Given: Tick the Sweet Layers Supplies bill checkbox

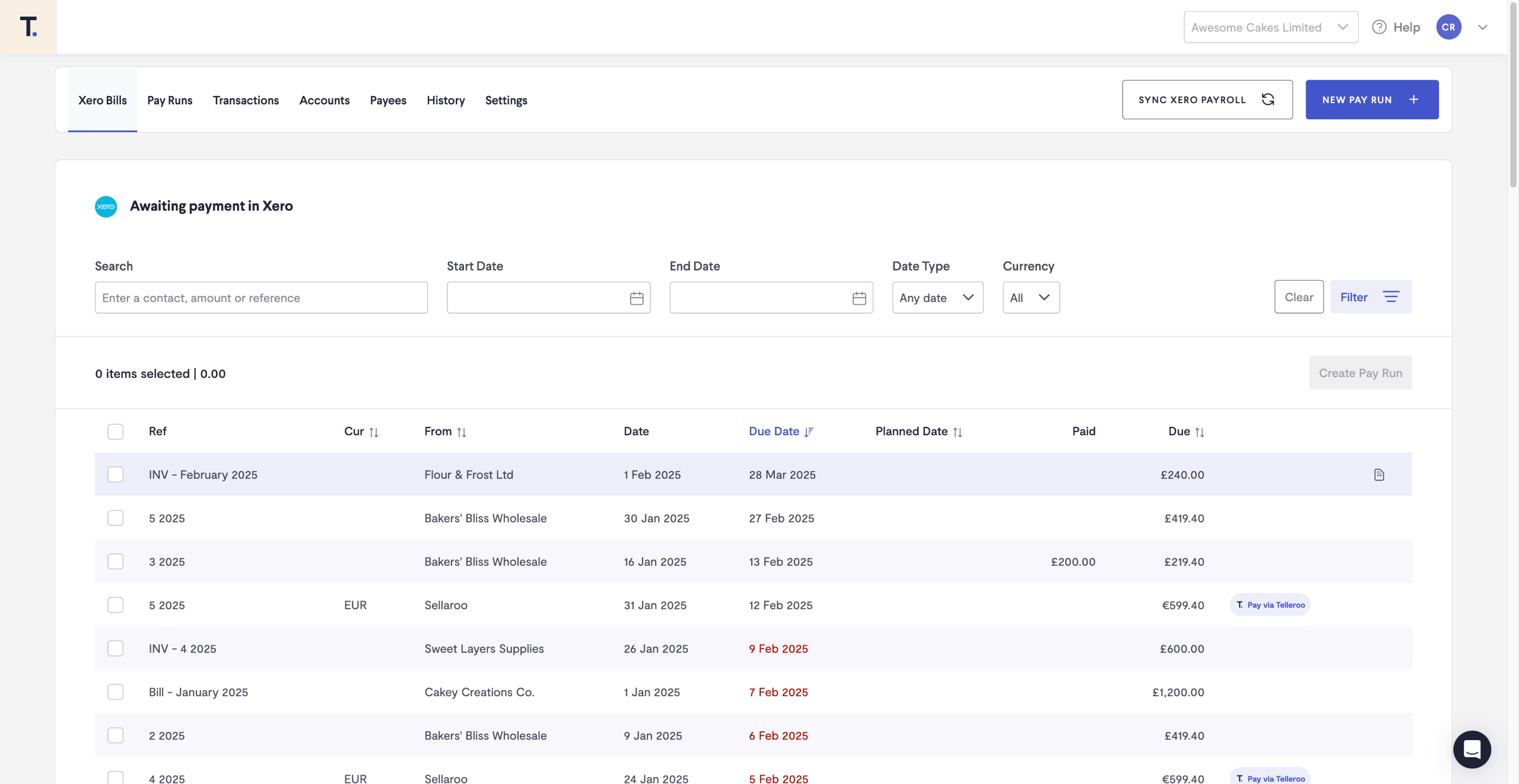Looking at the screenshot, I should tap(115, 648).
